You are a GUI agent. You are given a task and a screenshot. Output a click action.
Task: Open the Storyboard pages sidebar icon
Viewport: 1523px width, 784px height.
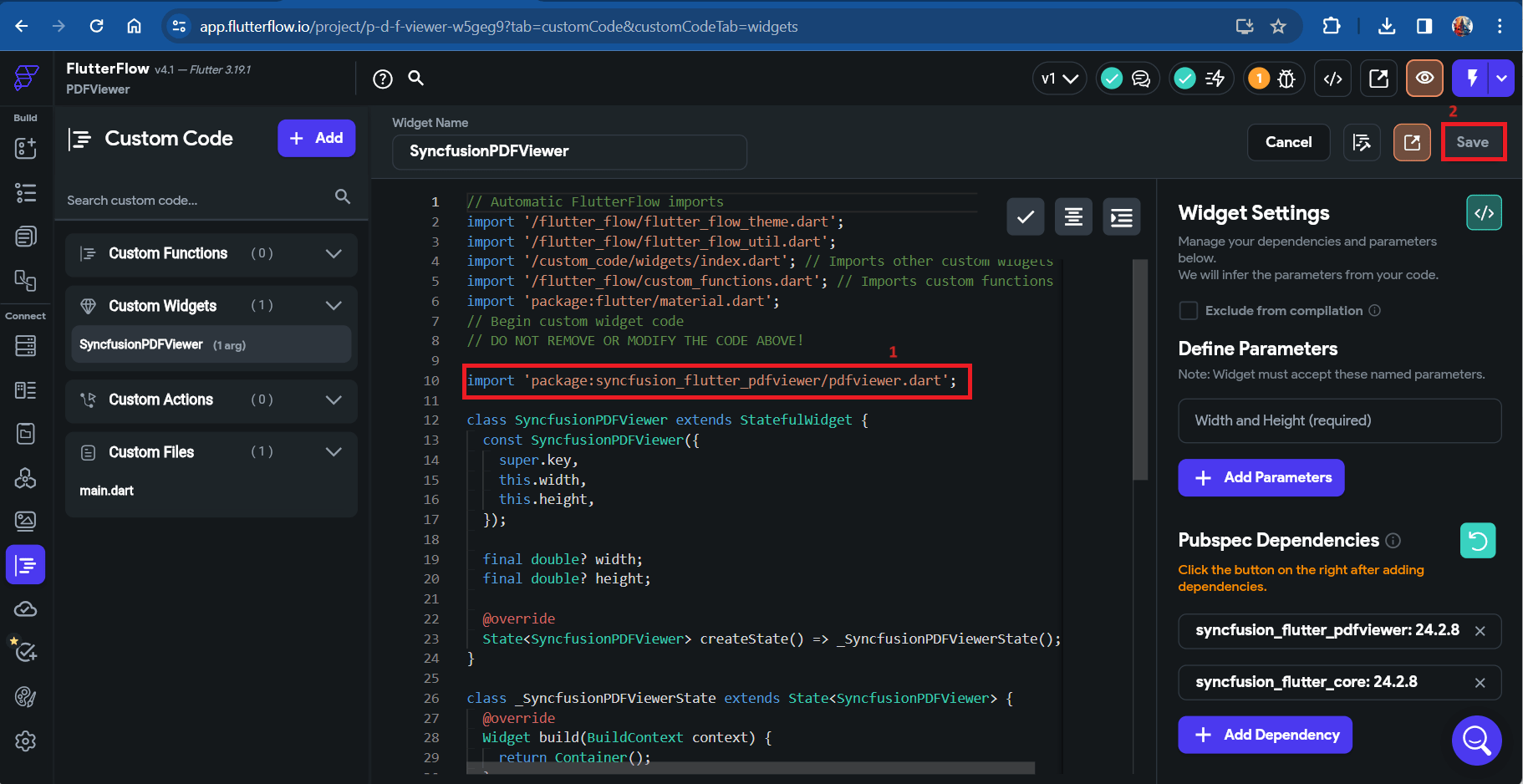click(26, 237)
